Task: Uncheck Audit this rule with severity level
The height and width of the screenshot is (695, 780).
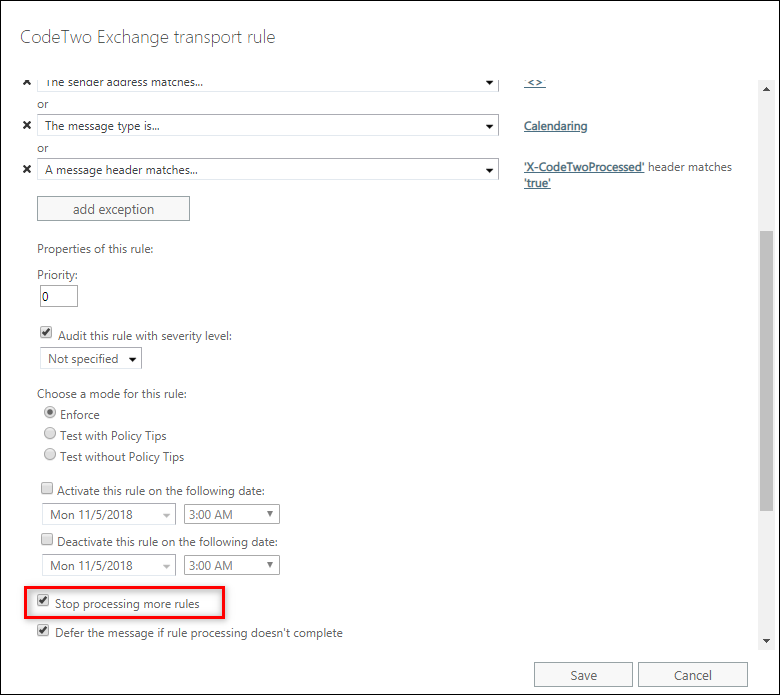Action: (46, 332)
